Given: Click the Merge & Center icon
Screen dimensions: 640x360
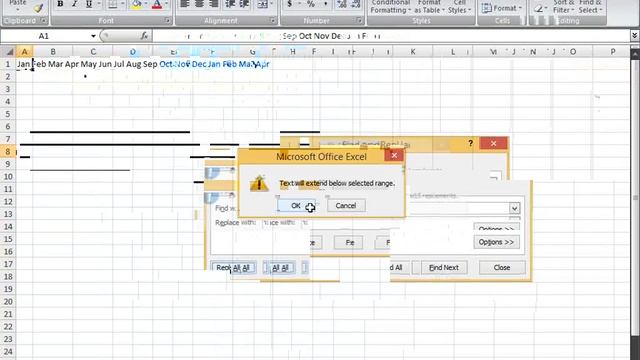Looking at the screenshot, I should pyautogui.click(x=262, y=4).
